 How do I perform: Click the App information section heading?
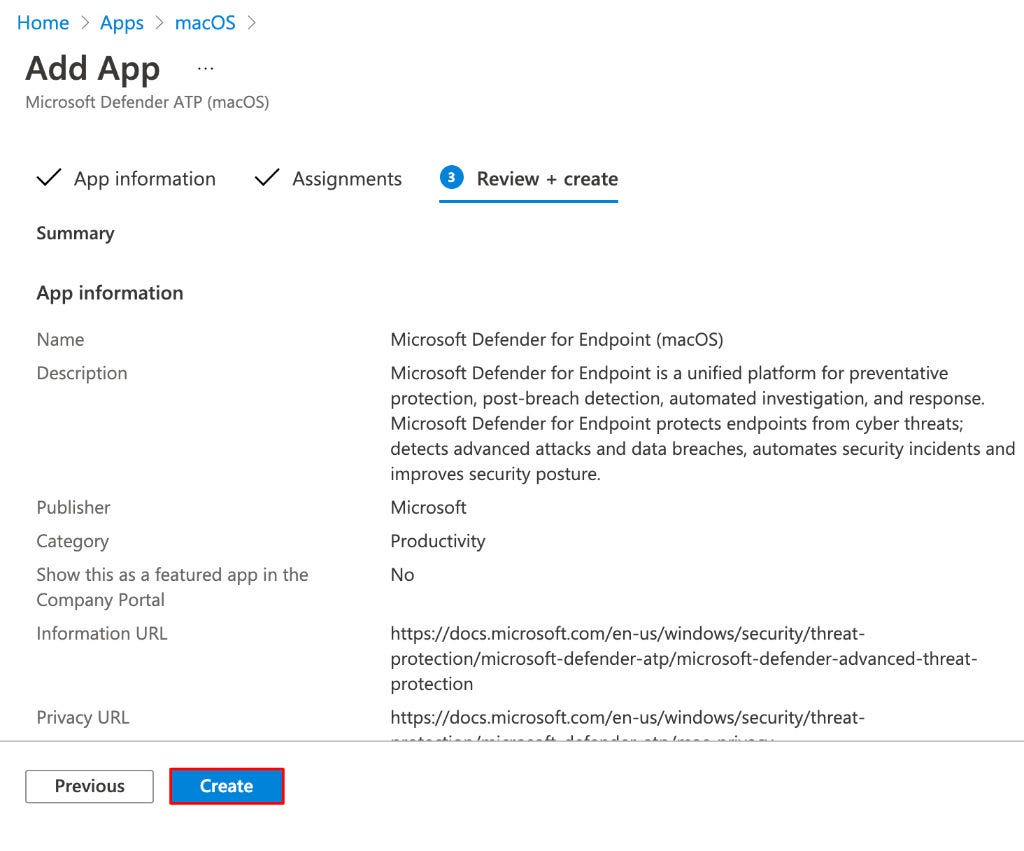[110, 293]
